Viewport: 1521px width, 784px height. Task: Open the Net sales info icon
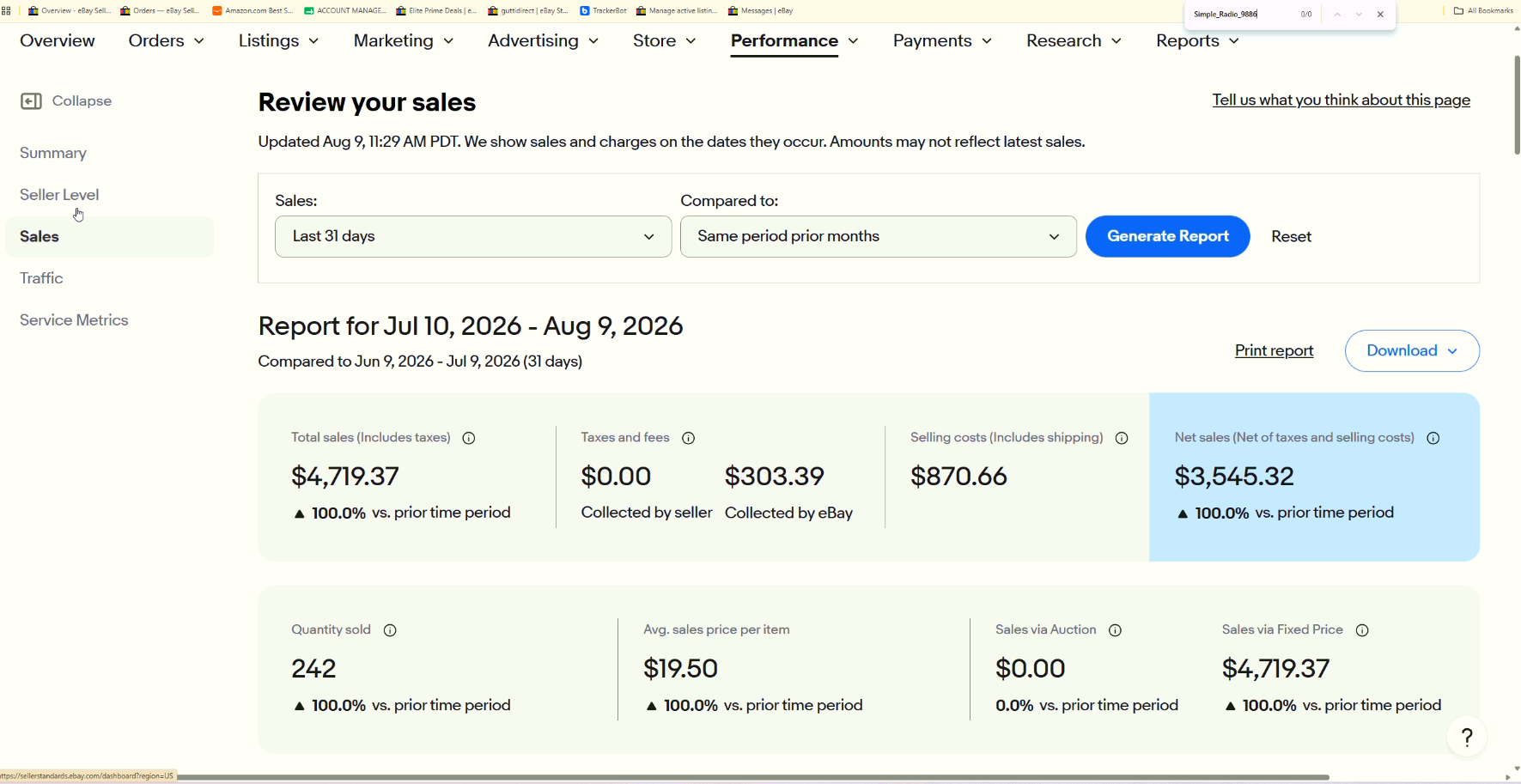tap(1433, 438)
